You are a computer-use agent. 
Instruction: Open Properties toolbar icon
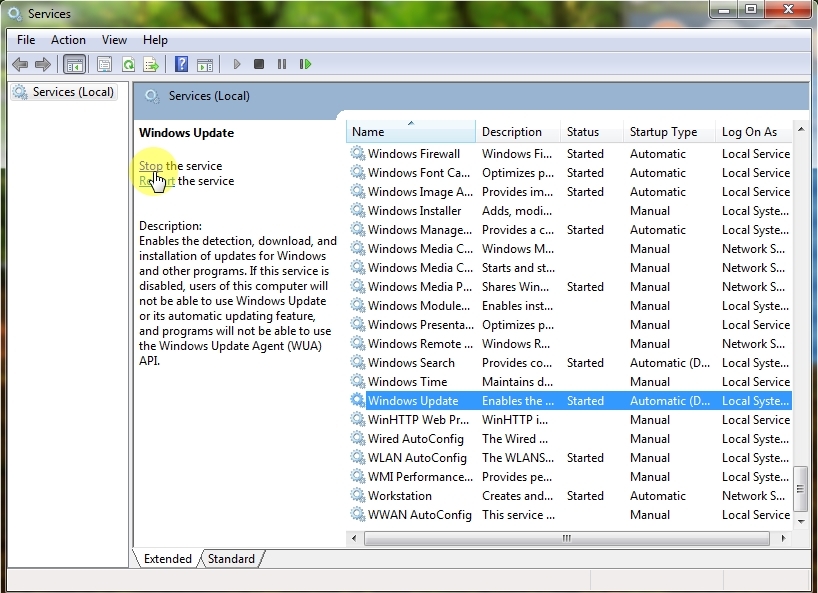(104, 65)
